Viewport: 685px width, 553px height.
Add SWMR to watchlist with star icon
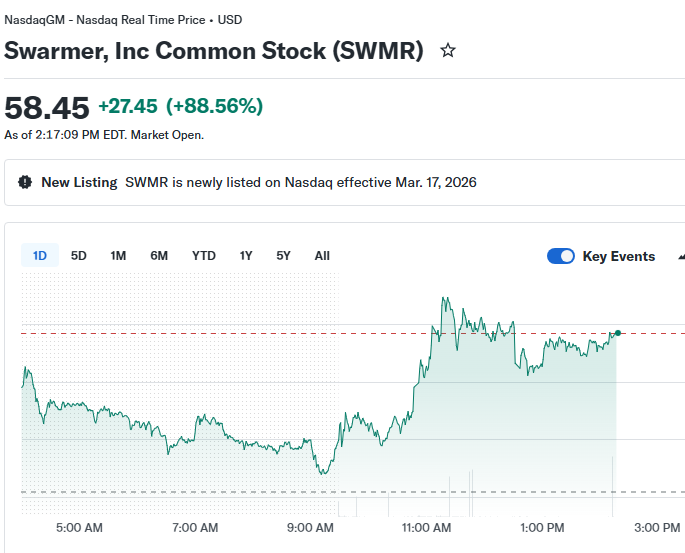pos(448,50)
